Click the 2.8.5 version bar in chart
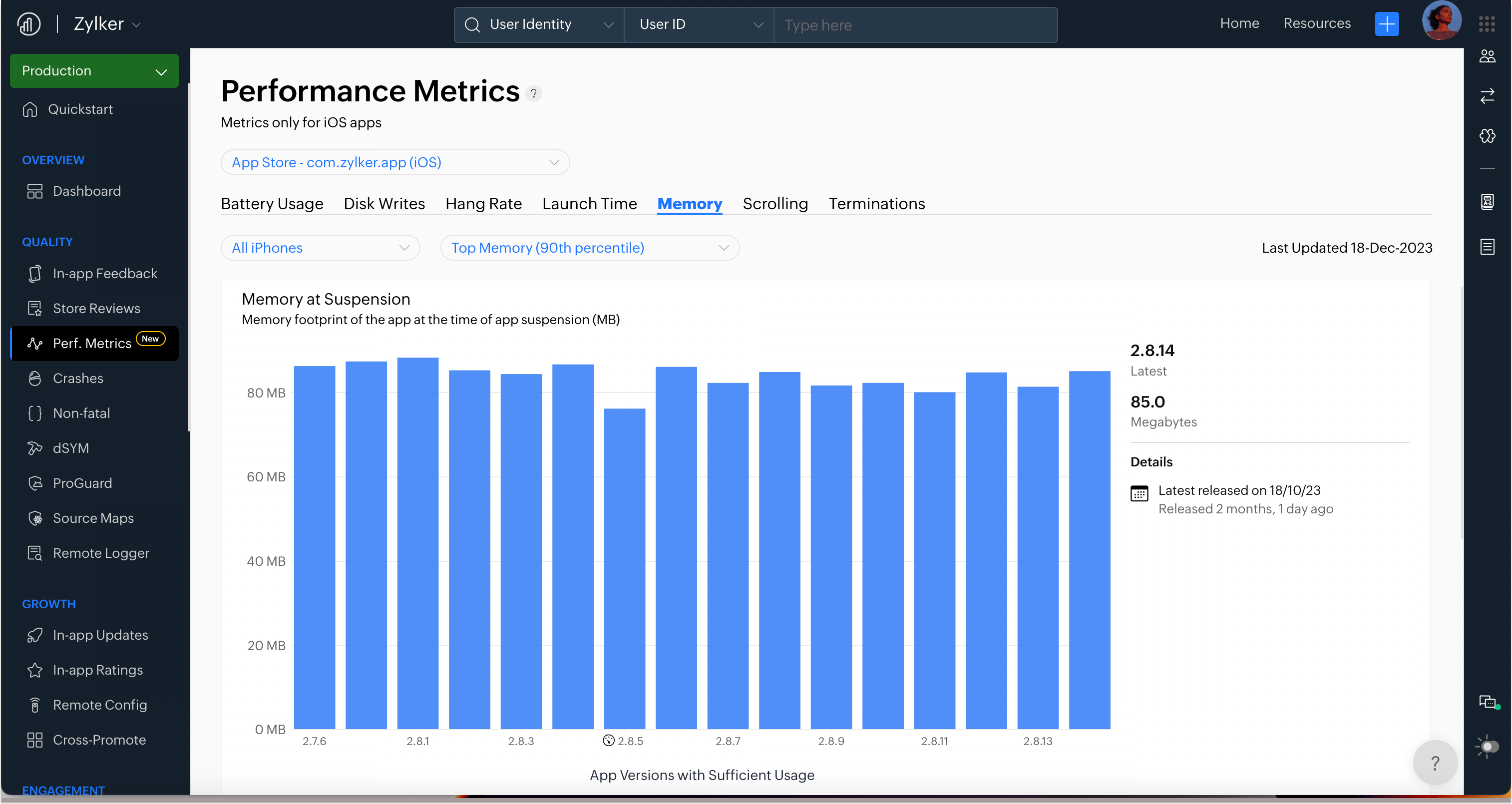 (624, 568)
